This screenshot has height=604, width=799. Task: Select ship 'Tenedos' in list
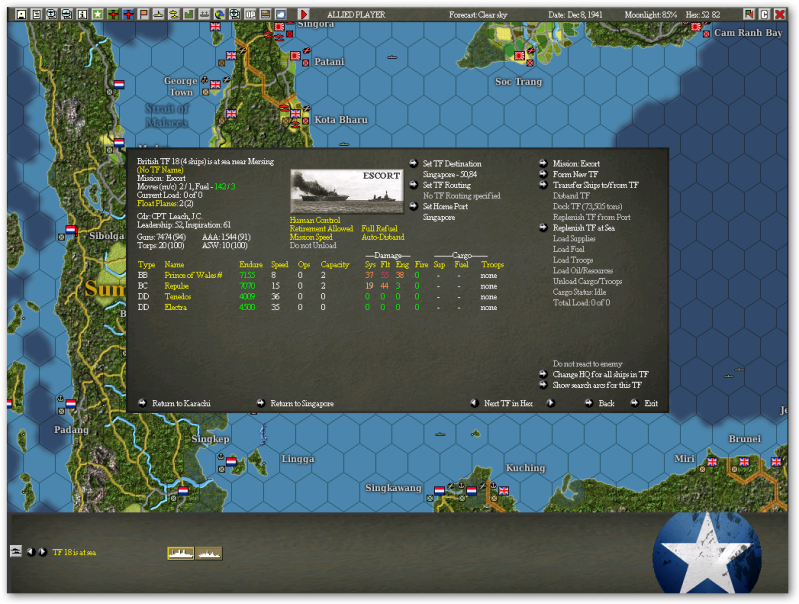click(177, 296)
